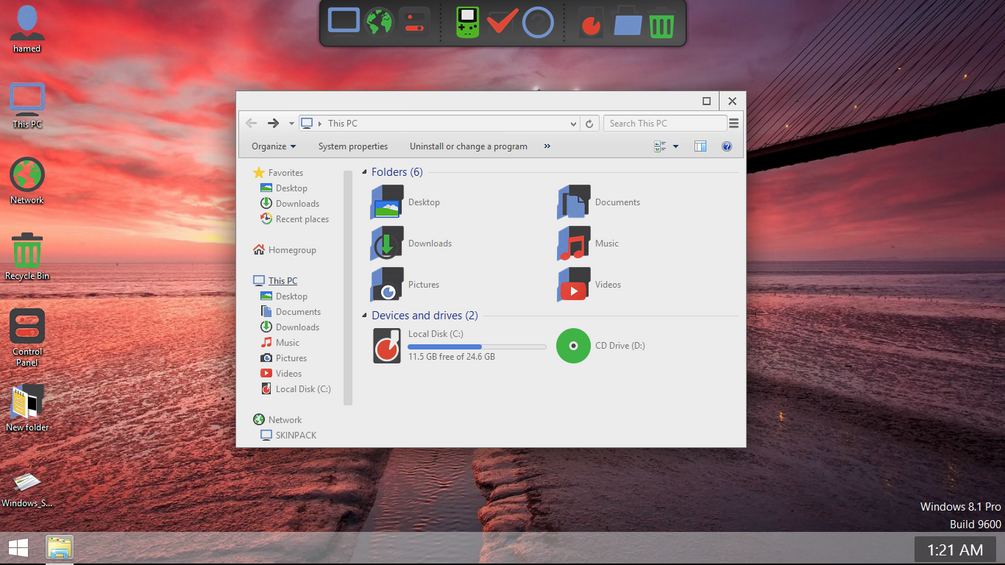Click the red checkmark icon in the dock

pyautogui.click(x=502, y=21)
